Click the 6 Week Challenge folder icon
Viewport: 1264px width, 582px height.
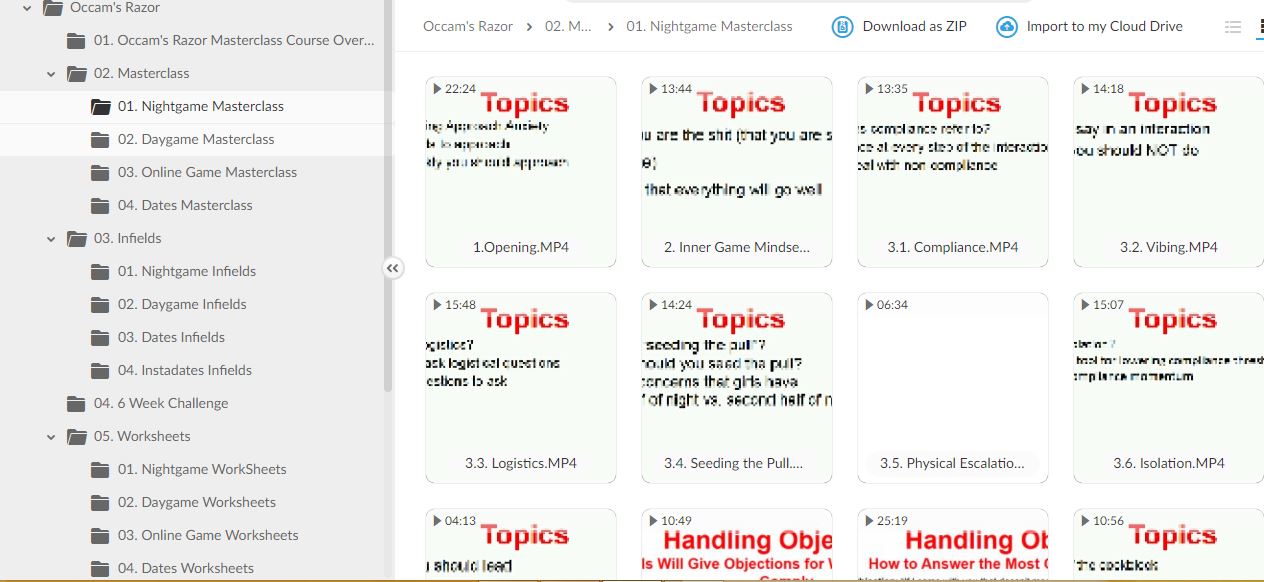tap(76, 404)
